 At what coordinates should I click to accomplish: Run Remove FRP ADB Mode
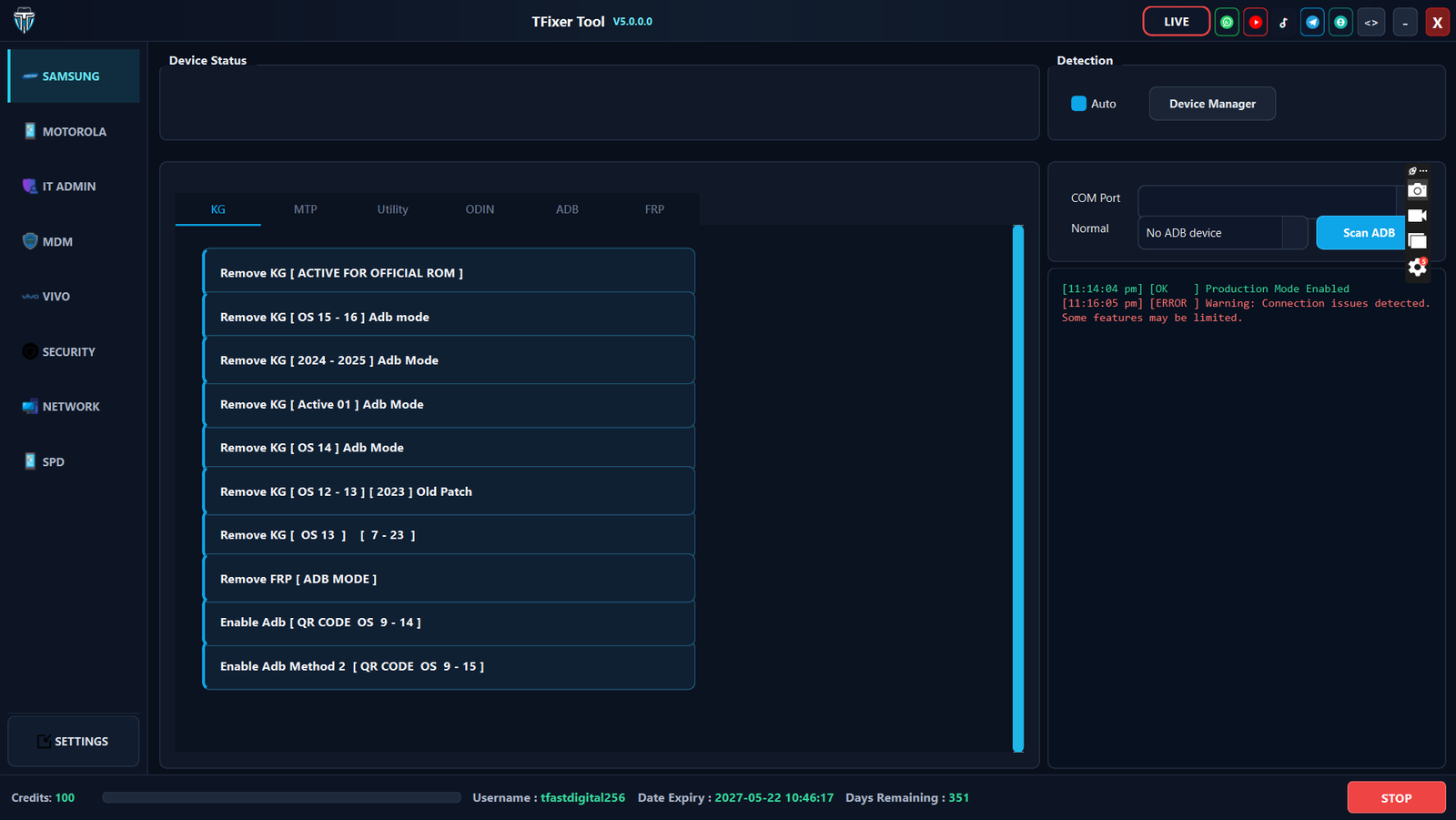(x=449, y=579)
